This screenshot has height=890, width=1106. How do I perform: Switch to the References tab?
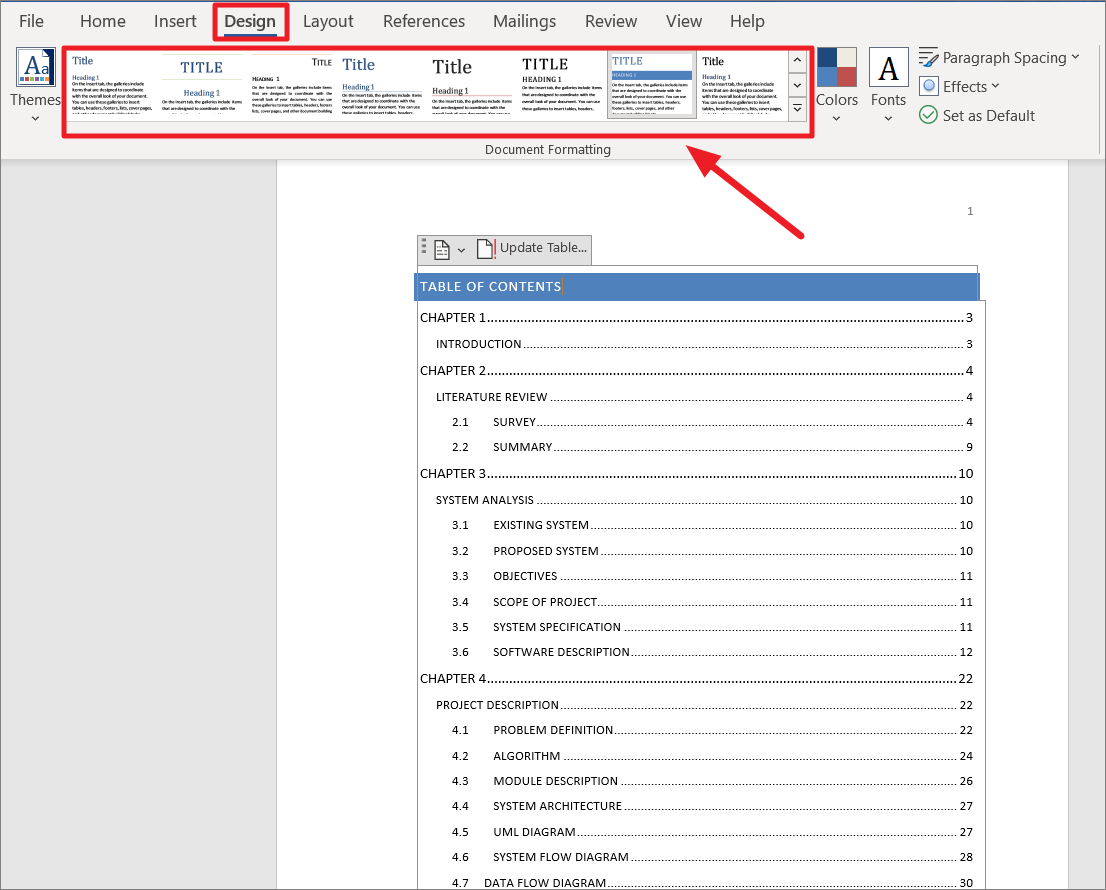coord(424,21)
